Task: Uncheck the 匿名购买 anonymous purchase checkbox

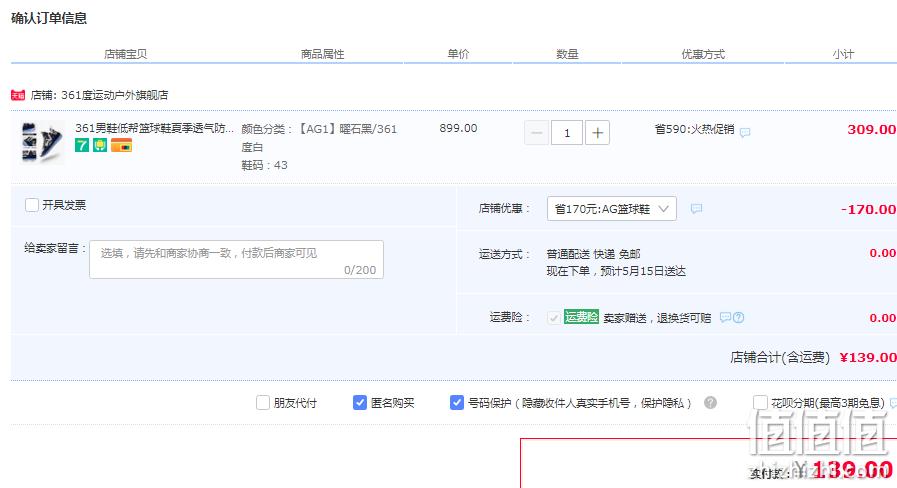Action: [360, 403]
